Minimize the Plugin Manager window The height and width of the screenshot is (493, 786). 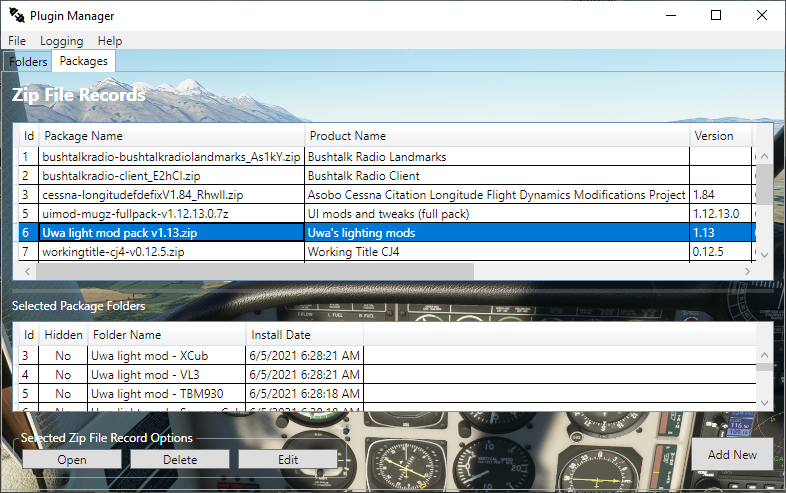click(671, 16)
